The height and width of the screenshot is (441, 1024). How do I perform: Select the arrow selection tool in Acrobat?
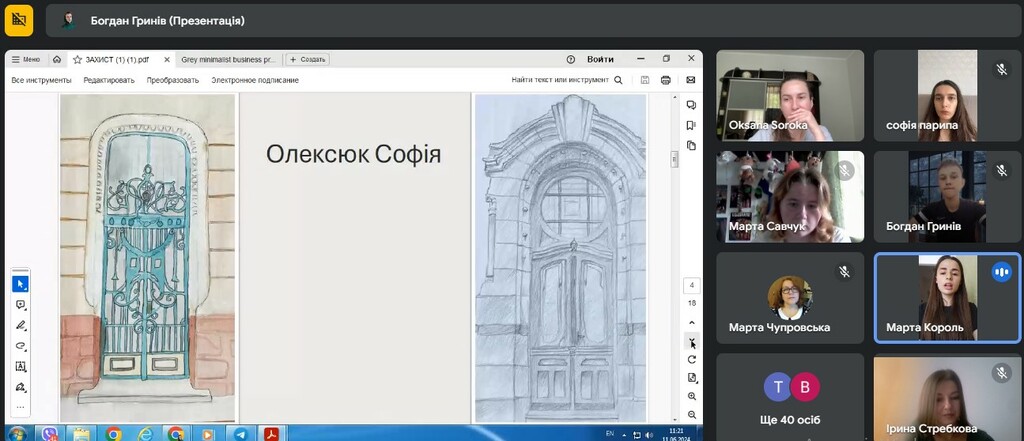point(20,285)
